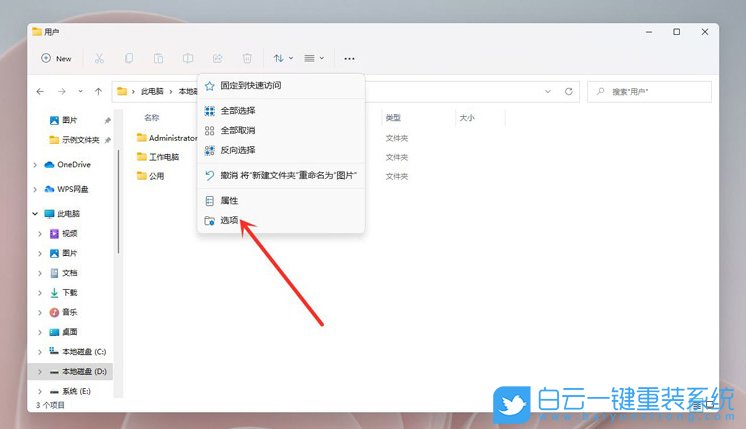Click the New button in toolbar
The image size is (746, 429).
click(x=56, y=58)
